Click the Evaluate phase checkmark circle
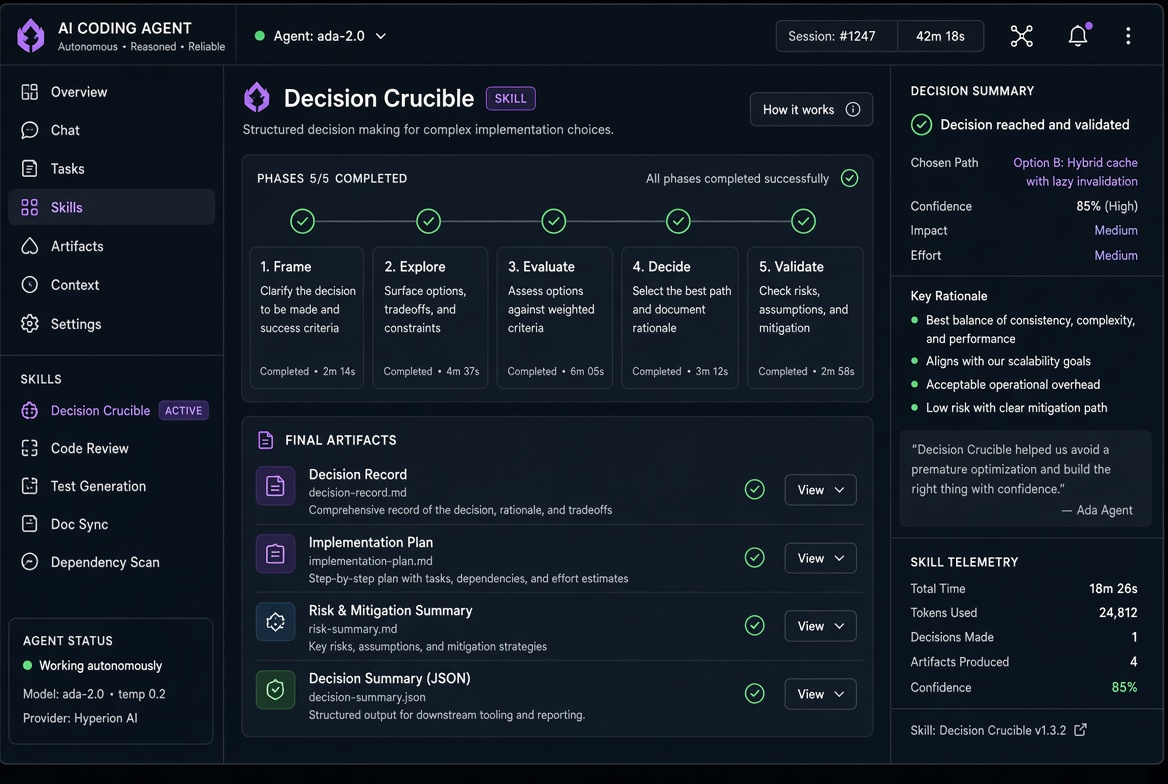This screenshot has width=1168, height=784. pos(553,221)
